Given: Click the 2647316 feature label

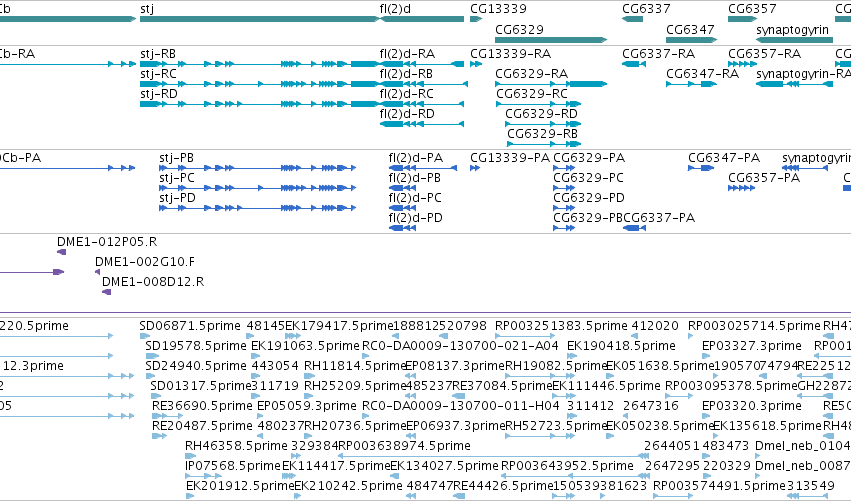Looking at the screenshot, I should point(651,406).
